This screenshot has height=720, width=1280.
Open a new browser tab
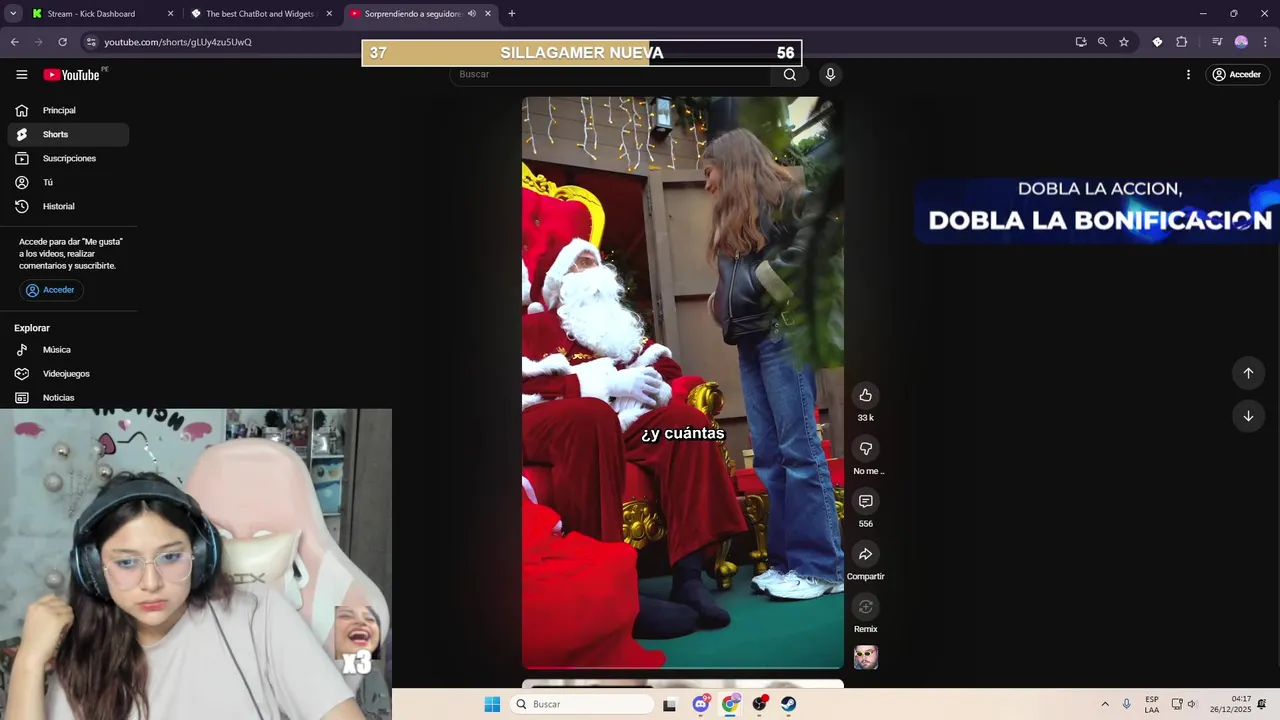coord(512,14)
